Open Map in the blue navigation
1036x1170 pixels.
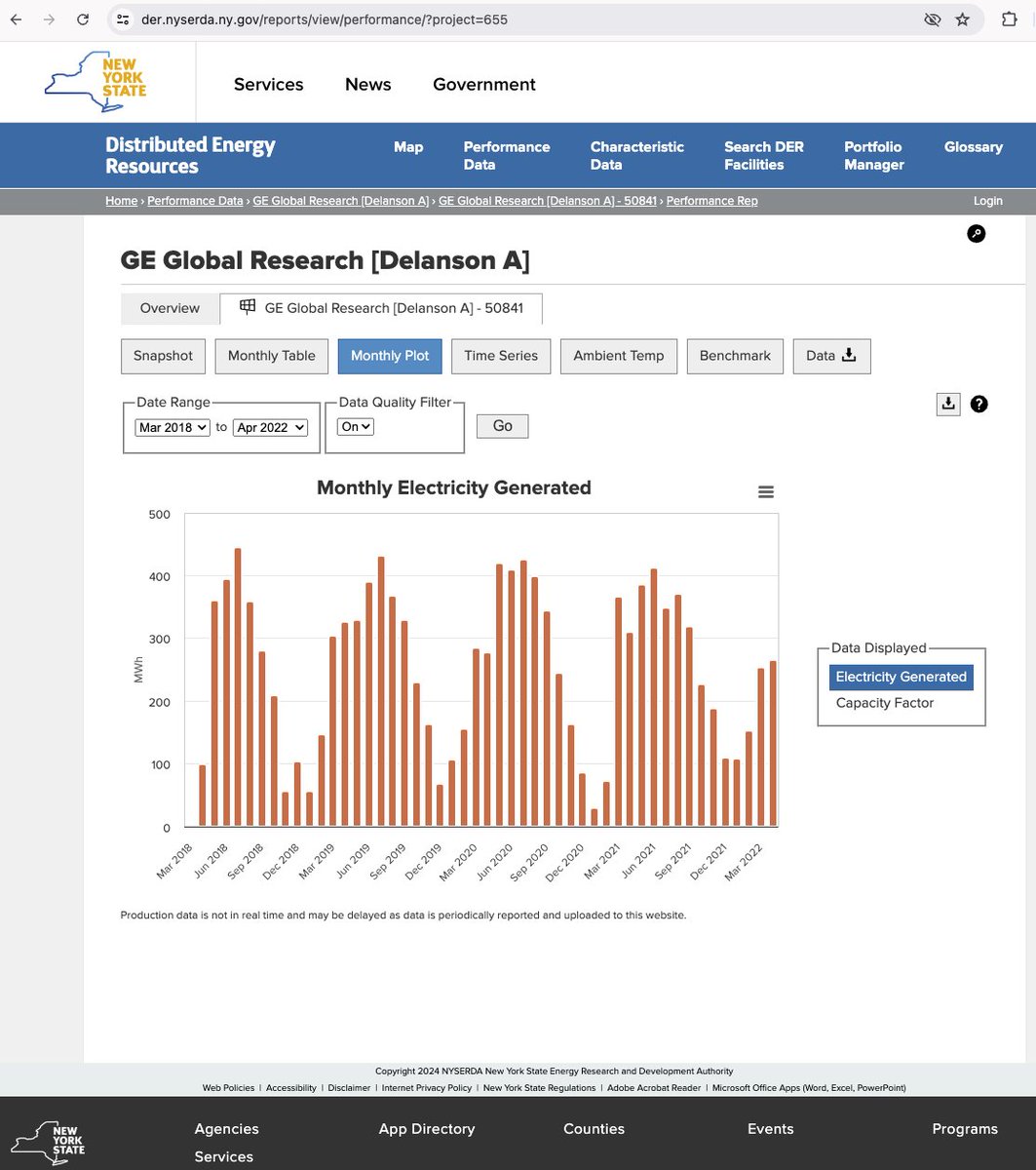click(408, 147)
